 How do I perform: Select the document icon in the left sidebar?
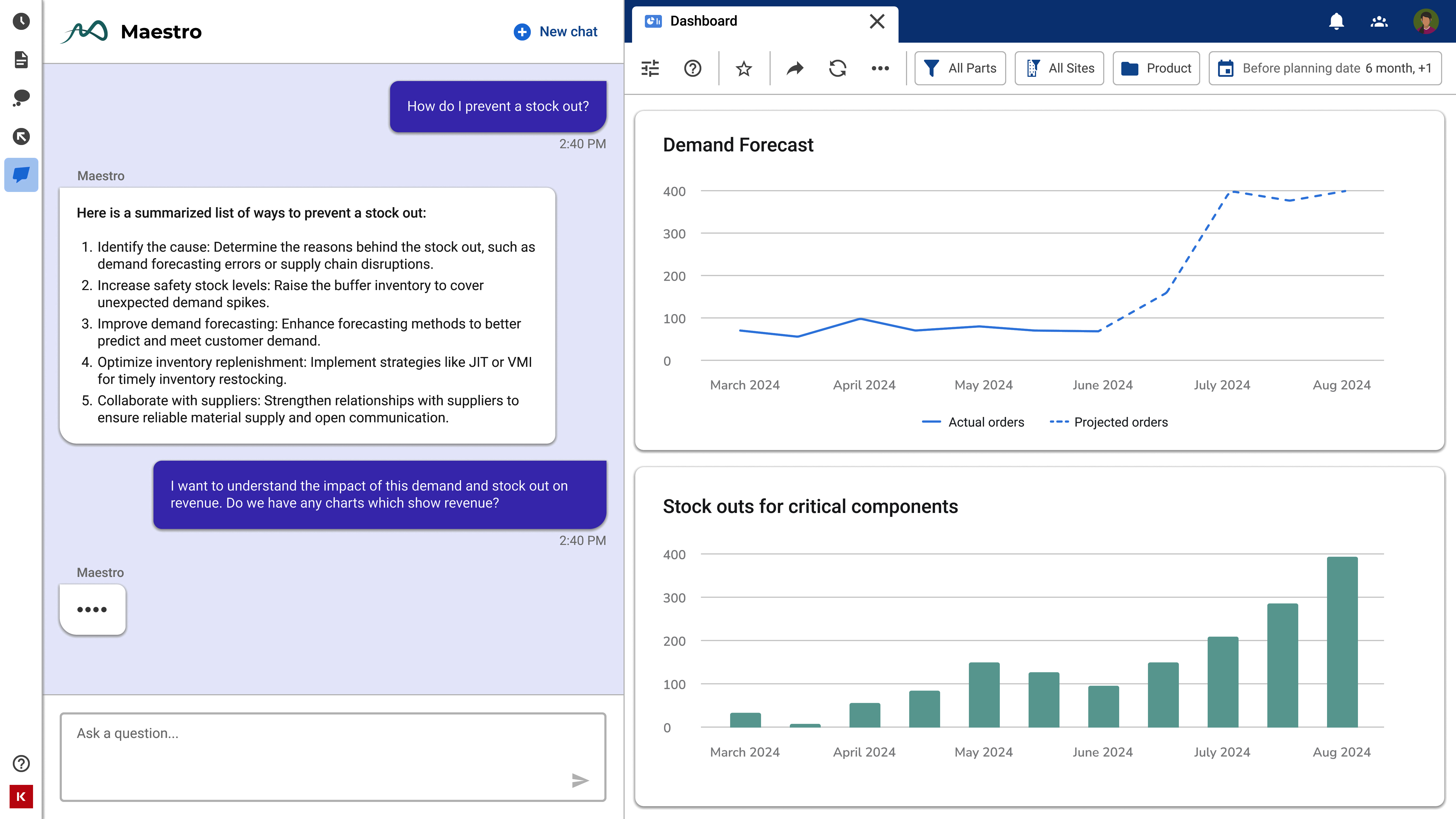coord(21,60)
